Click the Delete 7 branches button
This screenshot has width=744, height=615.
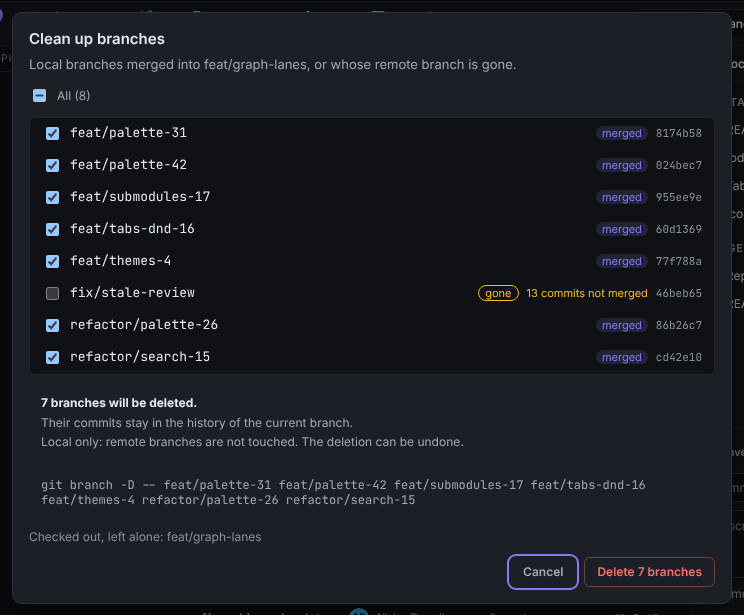pos(649,572)
